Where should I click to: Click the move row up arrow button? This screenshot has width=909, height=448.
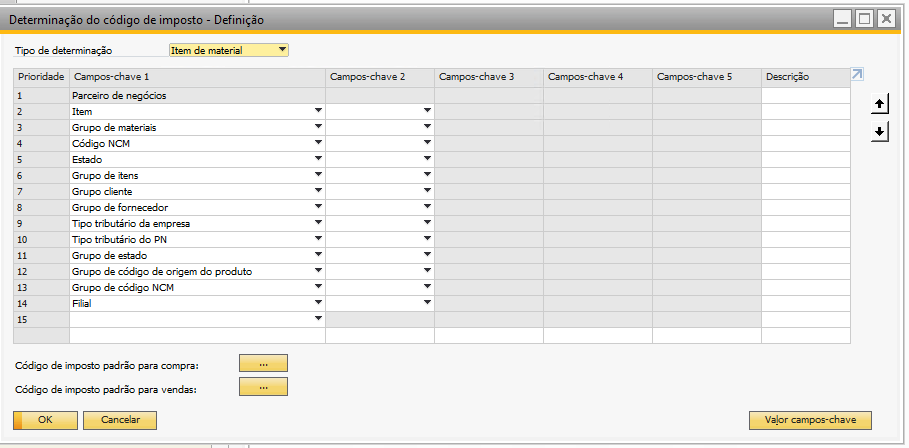point(880,103)
